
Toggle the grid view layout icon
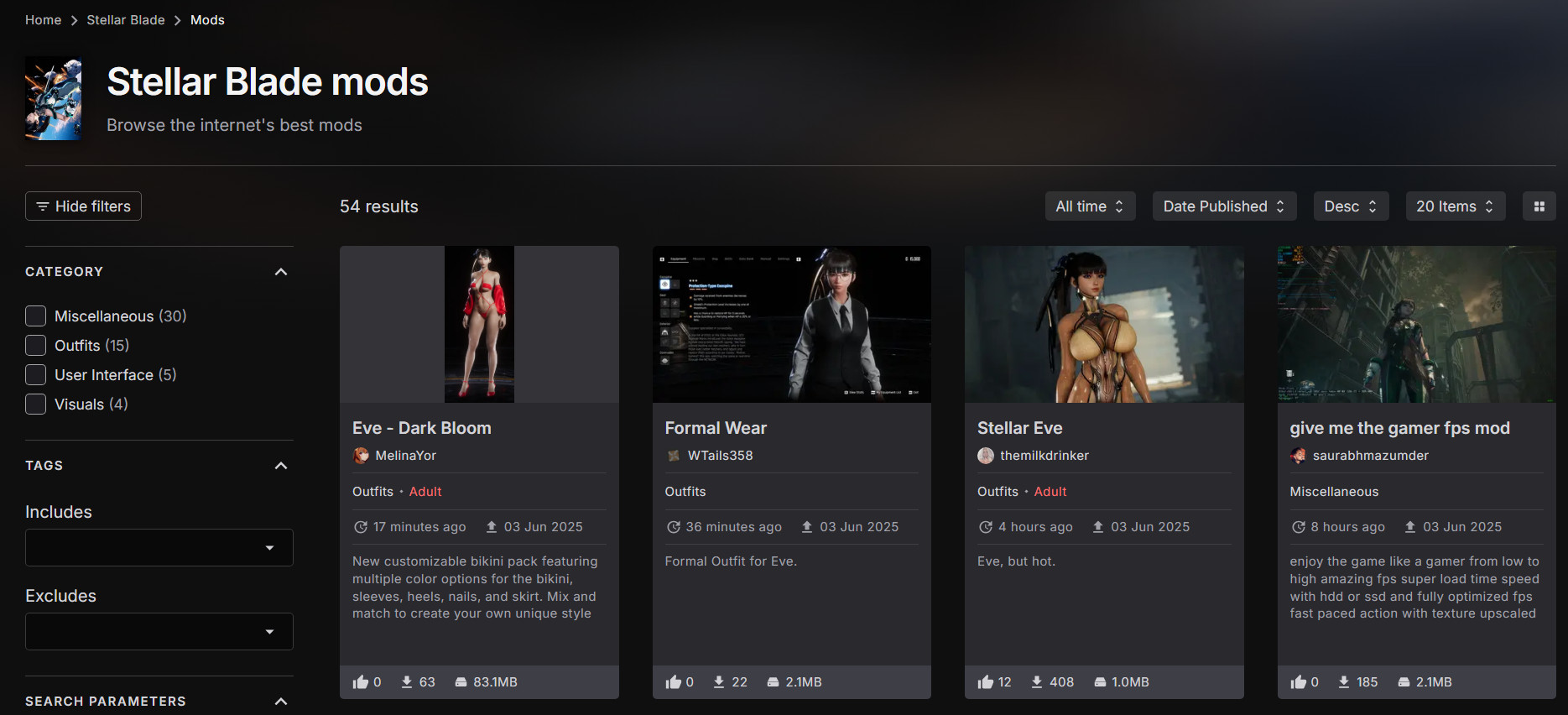tap(1539, 206)
